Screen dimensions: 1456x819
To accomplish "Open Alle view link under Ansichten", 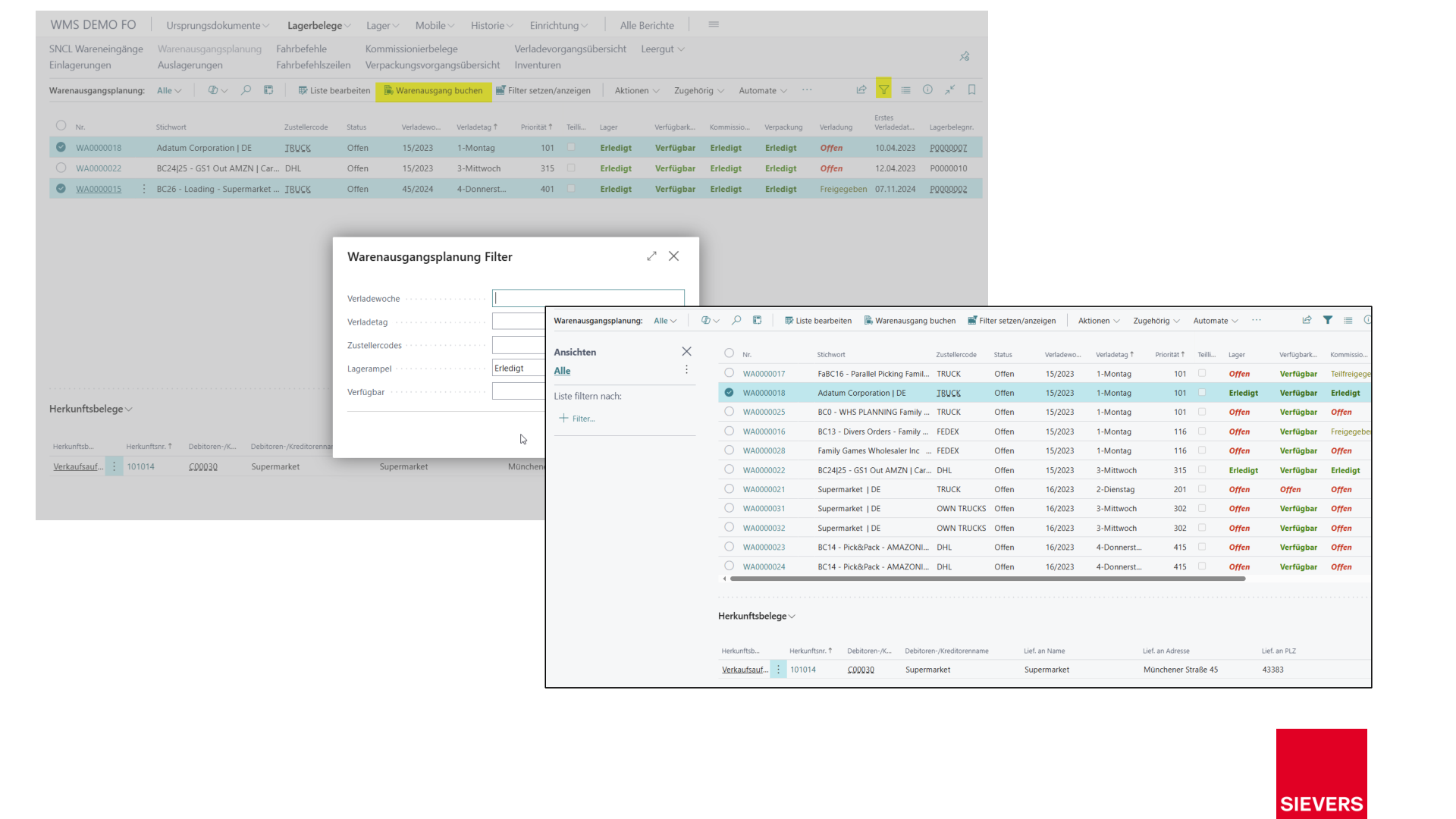I will click(x=562, y=371).
